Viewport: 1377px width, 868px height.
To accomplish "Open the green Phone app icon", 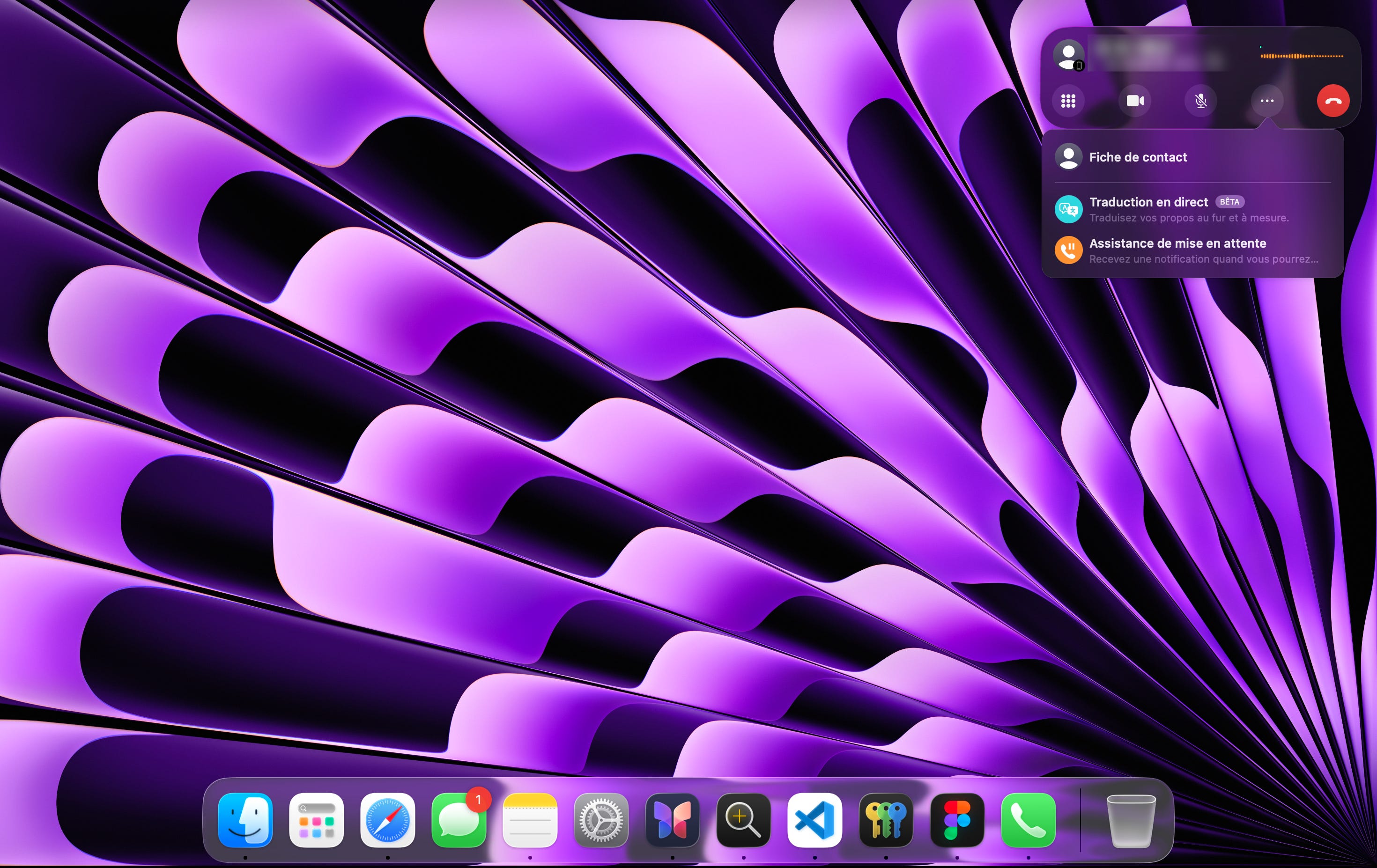I will [x=1028, y=819].
